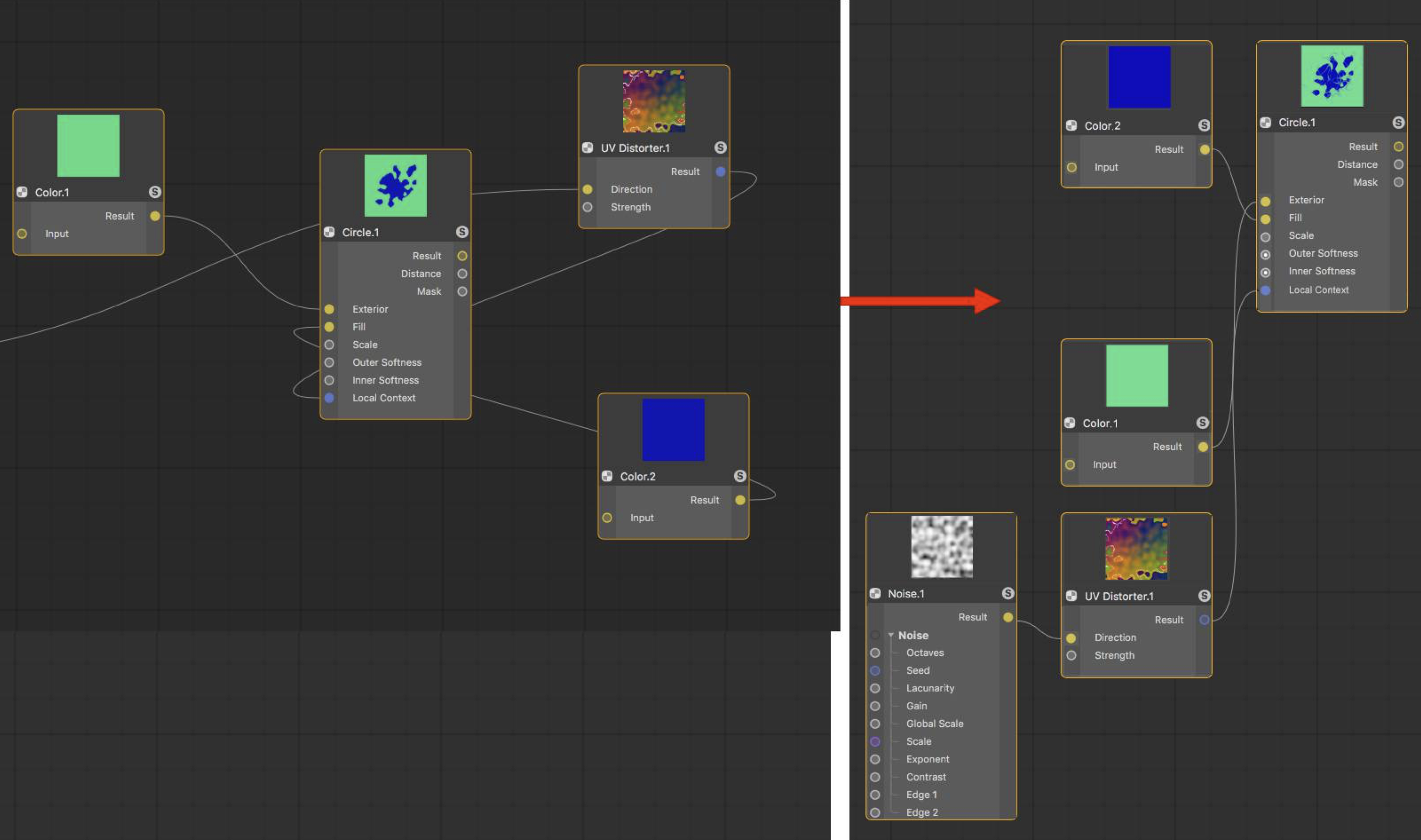1421x840 pixels.
Task: Toggle solo S on right-graph UV Distorter.1
Action: [x=1203, y=595]
